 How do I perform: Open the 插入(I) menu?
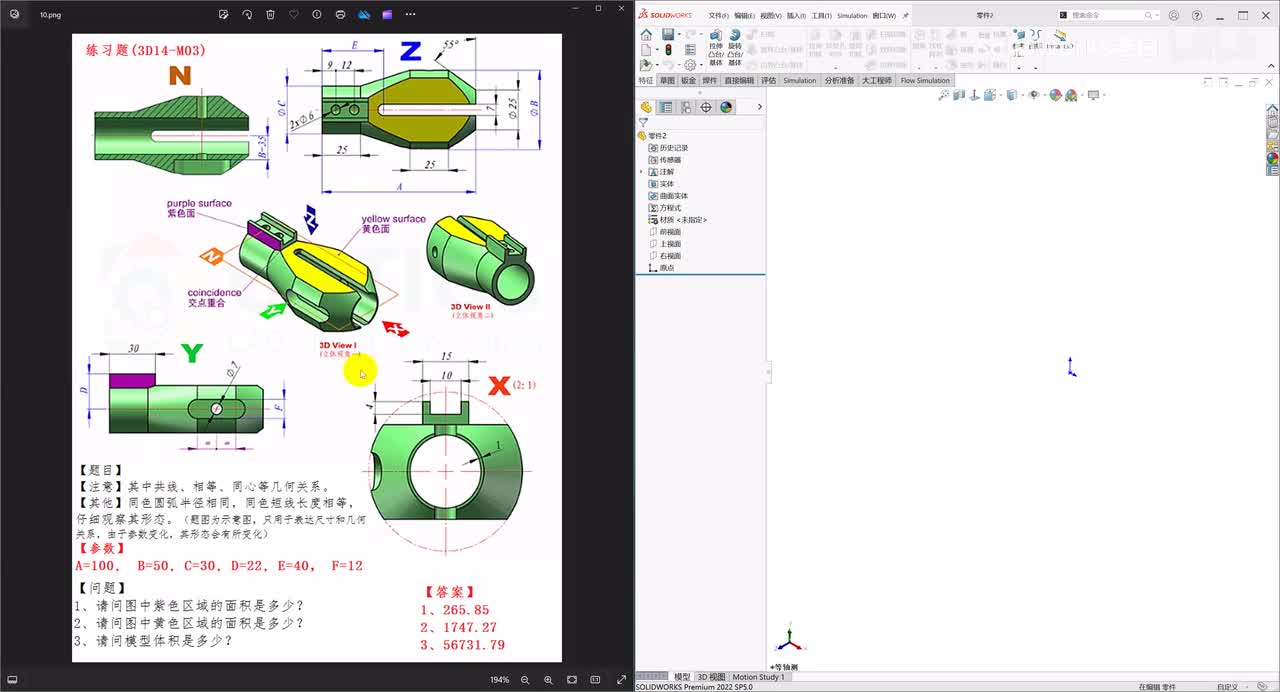click(796, 16)
